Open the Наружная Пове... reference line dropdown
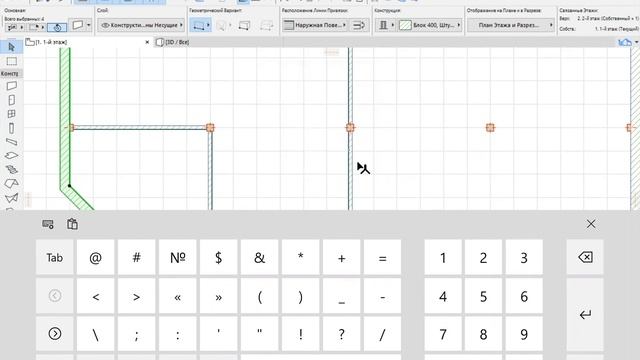 [315, 25]
